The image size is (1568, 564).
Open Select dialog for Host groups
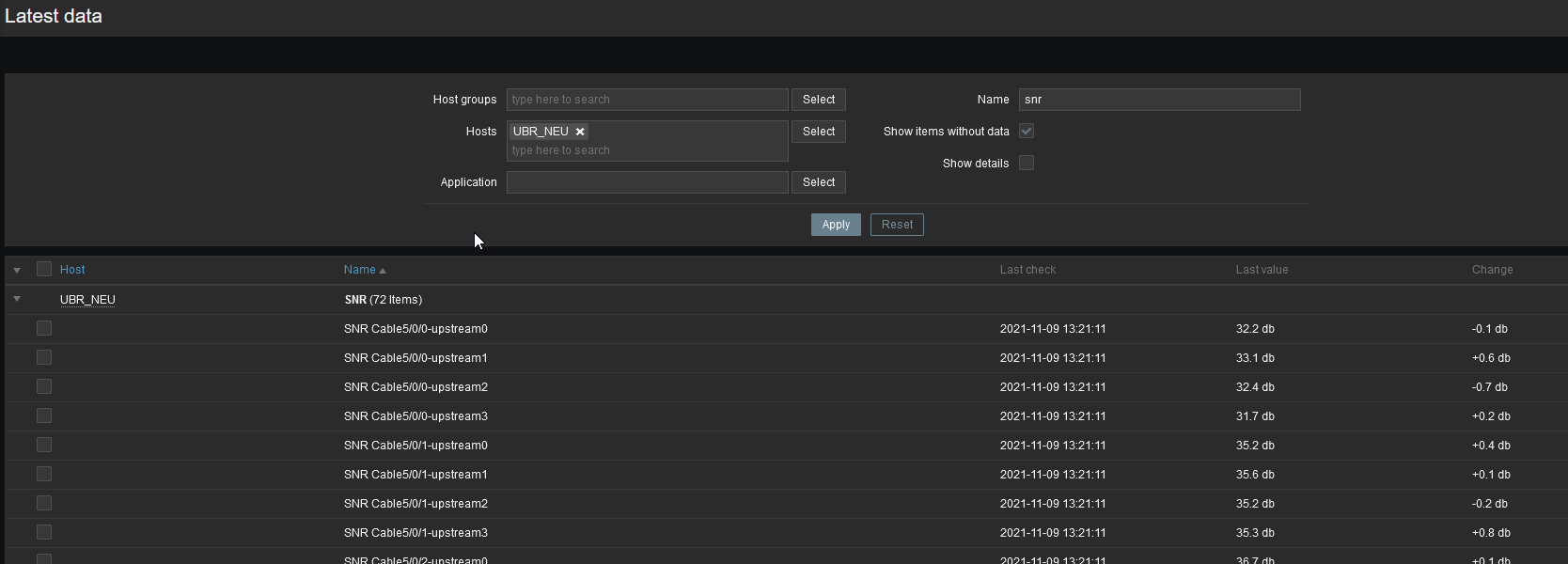point(818,100)
